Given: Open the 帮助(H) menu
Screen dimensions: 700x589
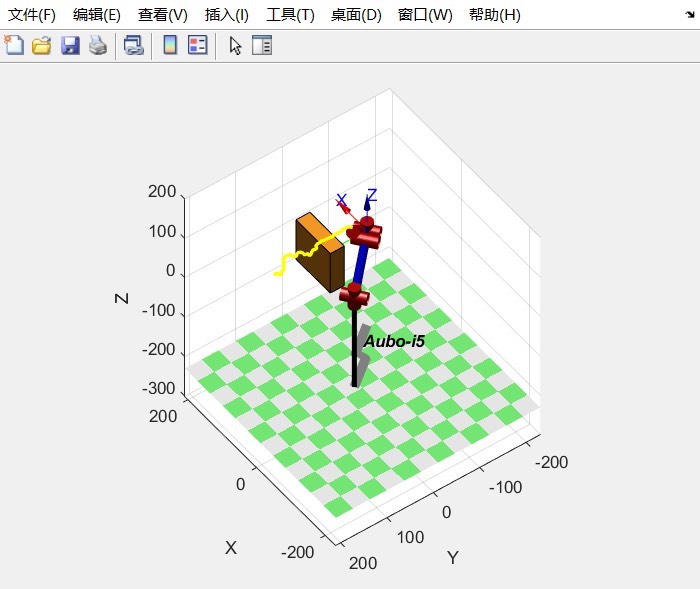Looking at the screenshot, I should coord(494,15).
